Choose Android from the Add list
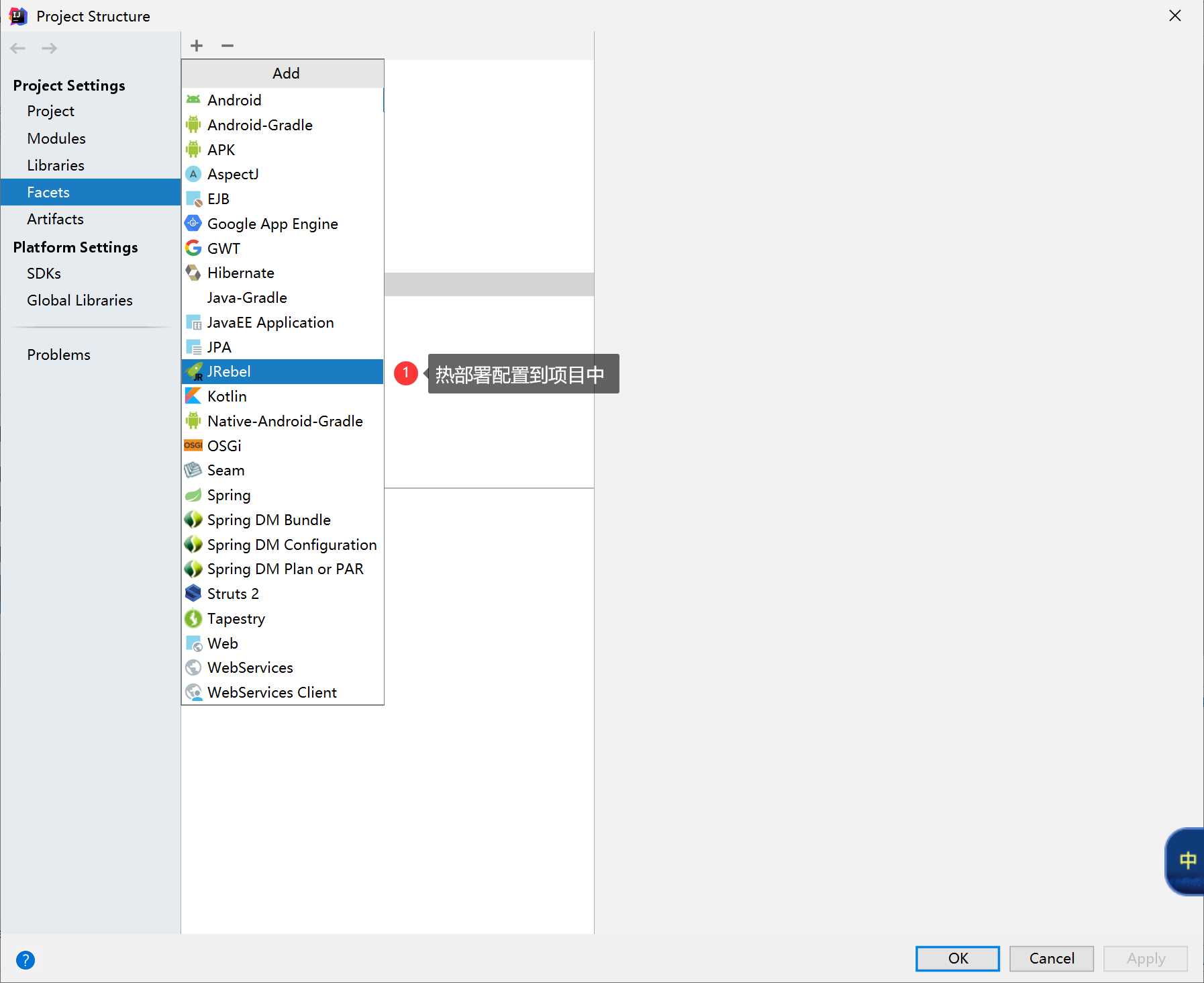This screenshot has height=983, width=1204. tap(283, 100)
